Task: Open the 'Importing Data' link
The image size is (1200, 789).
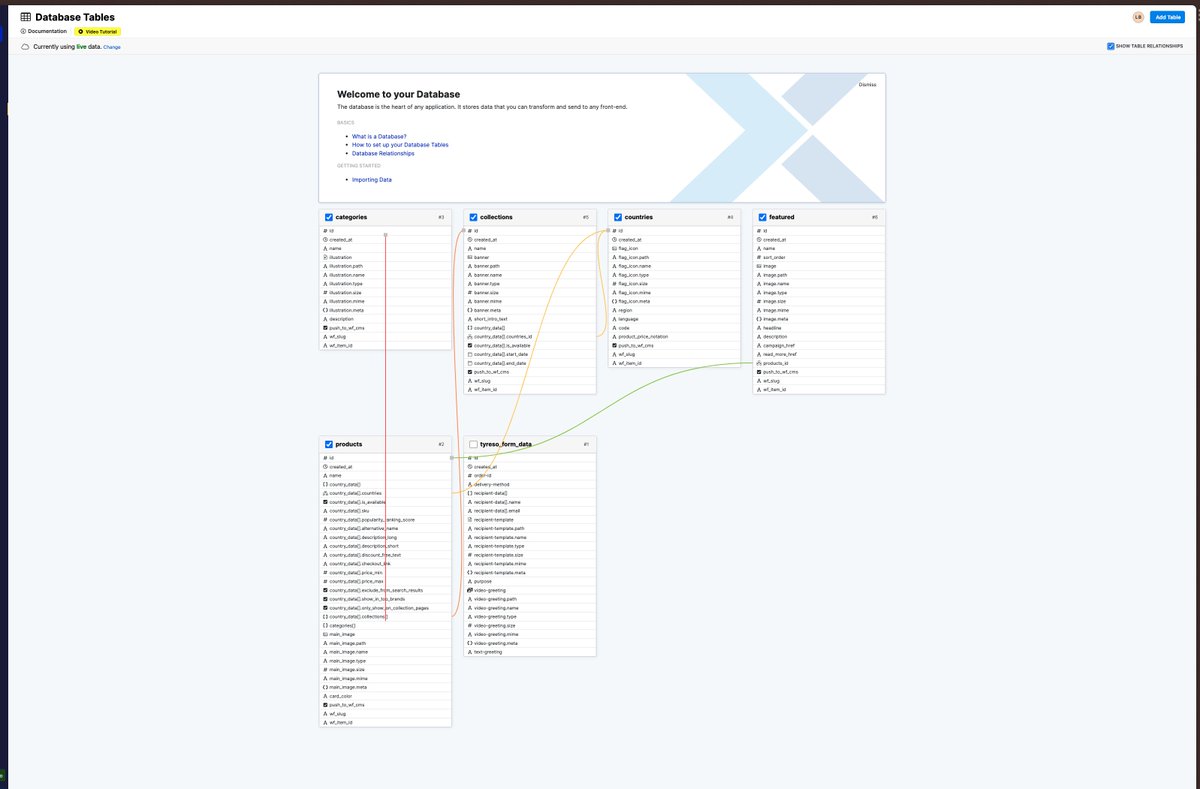Action: click(x=371, y=179)
